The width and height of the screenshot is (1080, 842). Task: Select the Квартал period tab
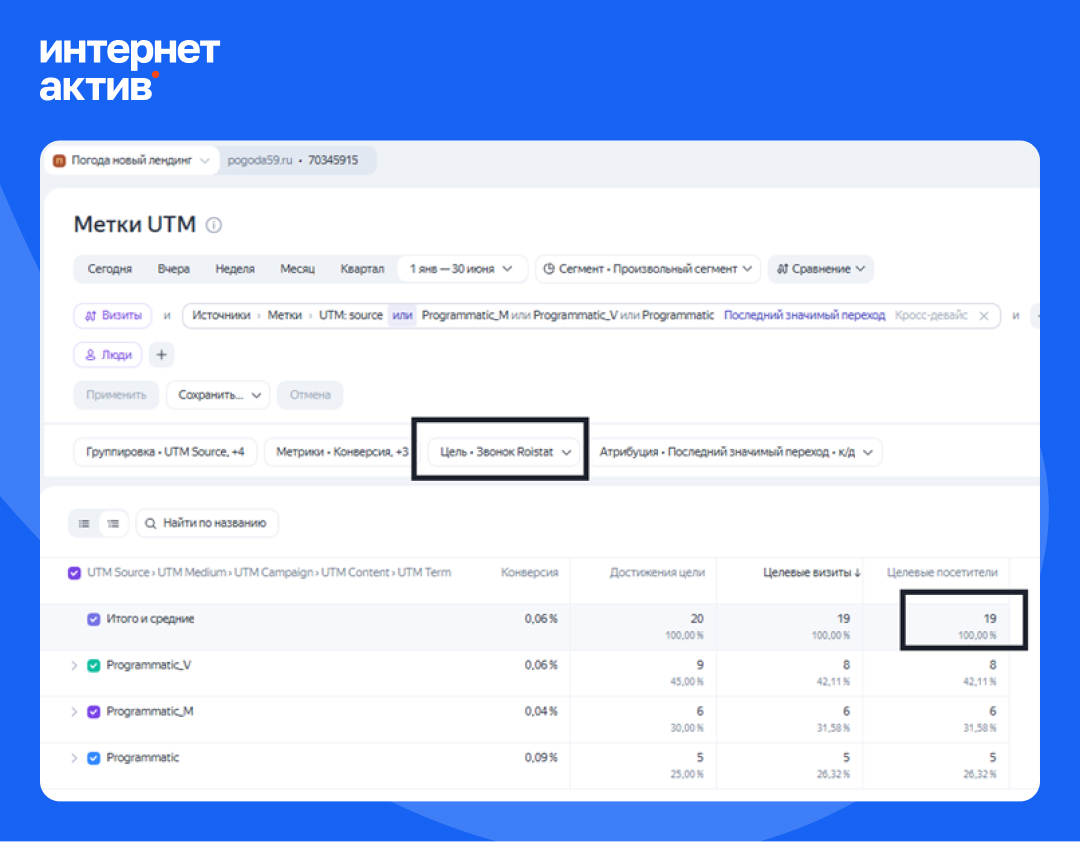coord(362,269)
